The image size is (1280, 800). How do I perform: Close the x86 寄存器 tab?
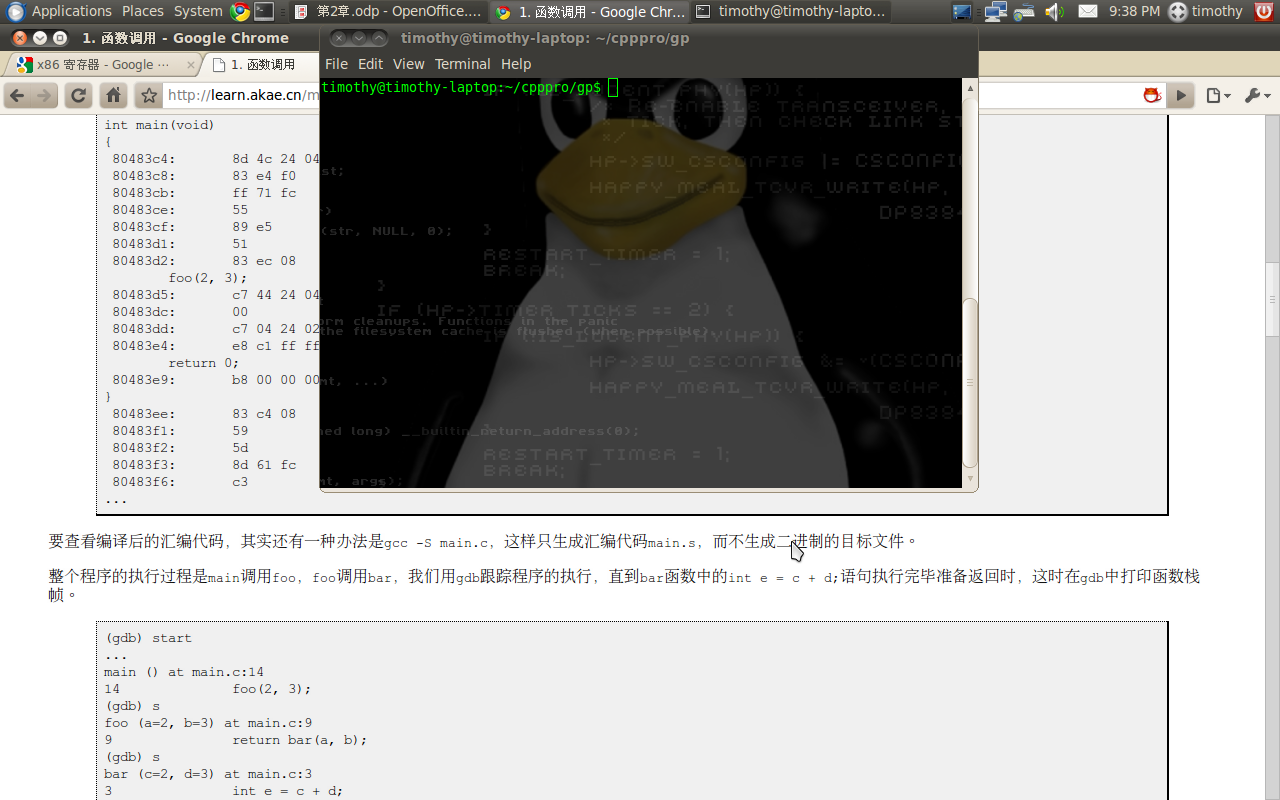pyautogui.click(x=191, y=65)
